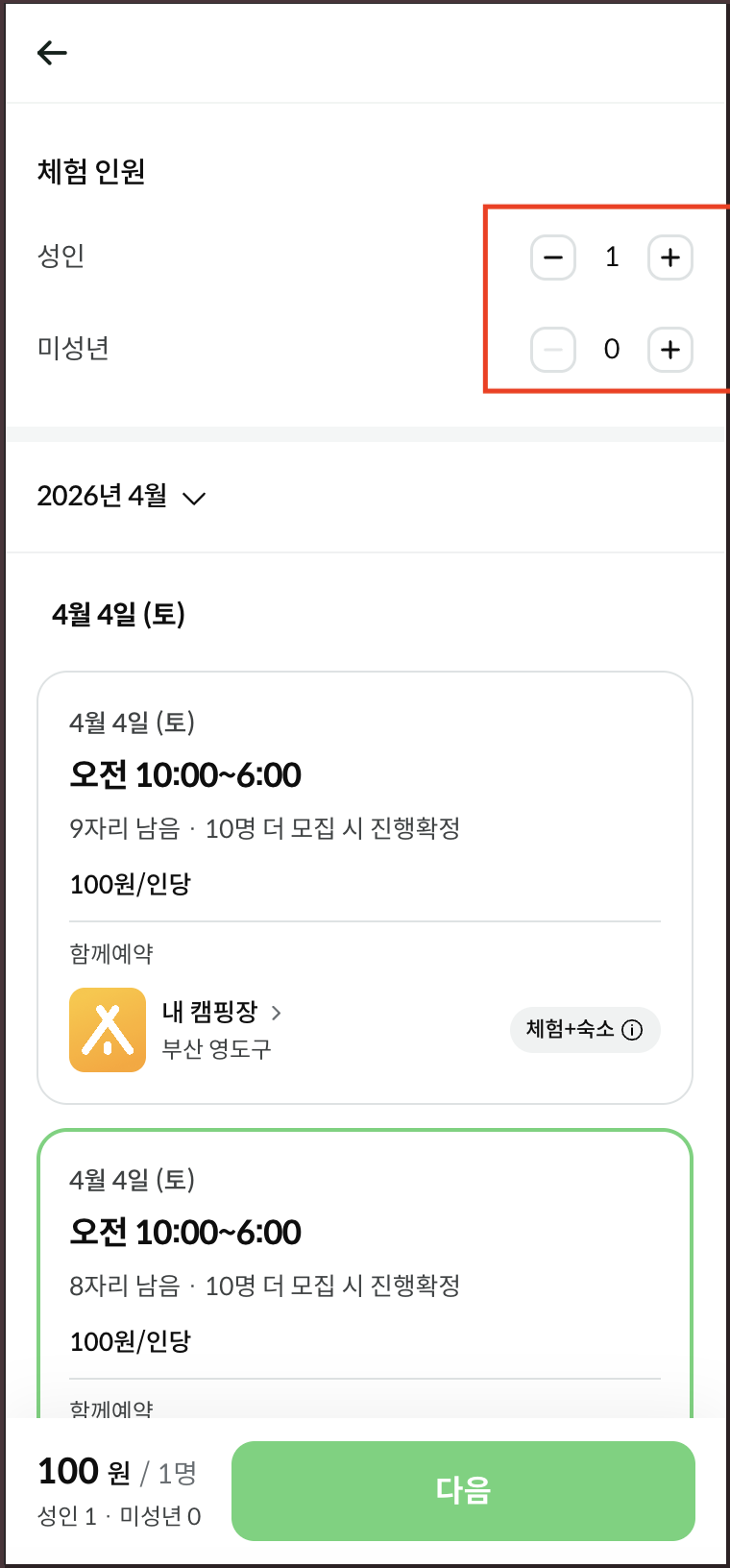This screenshot has height=1568, width=730.
Task: Click the arrow next to 내 캠핑장
Action: [277, 1013]
